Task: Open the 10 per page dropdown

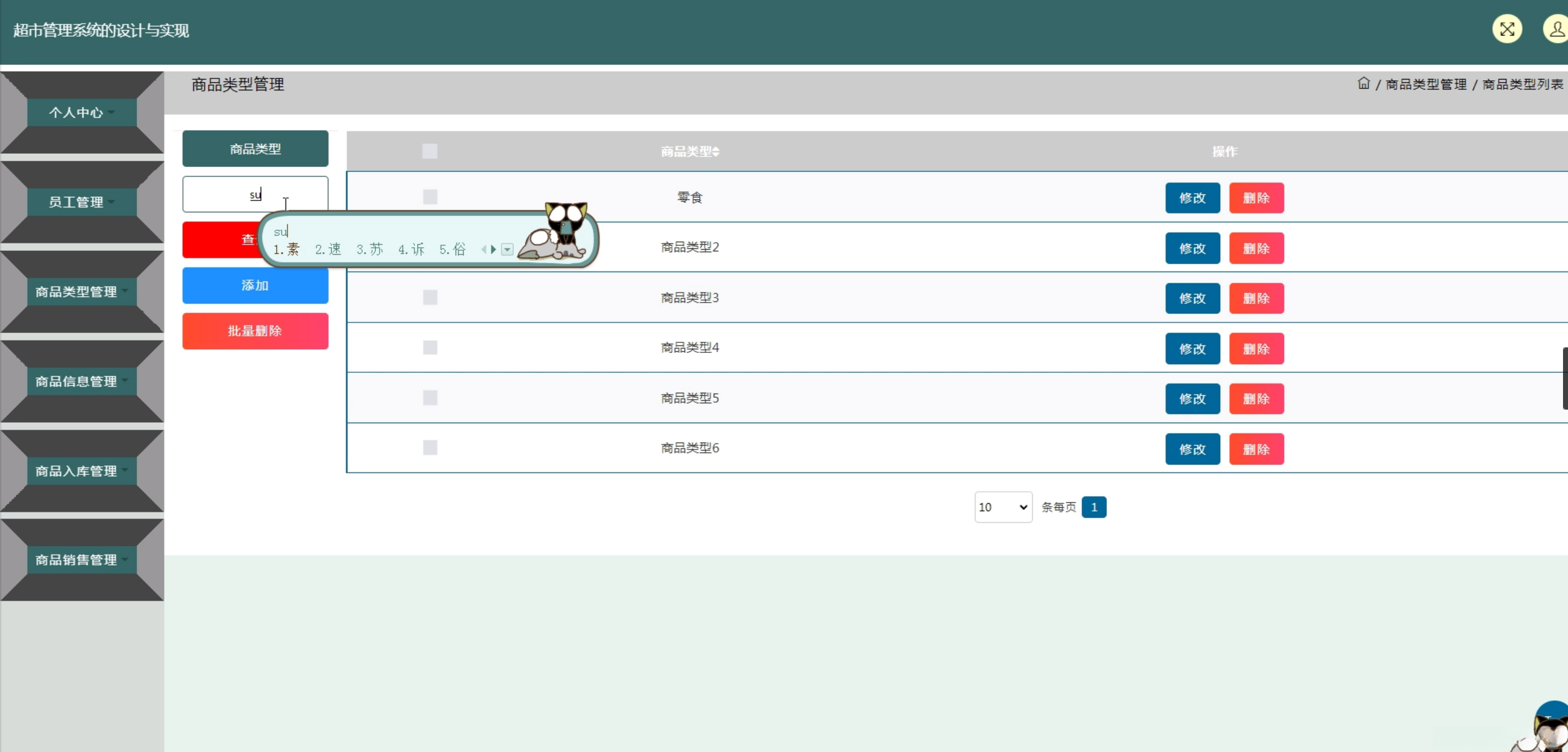Action: tap(1002, 507)
